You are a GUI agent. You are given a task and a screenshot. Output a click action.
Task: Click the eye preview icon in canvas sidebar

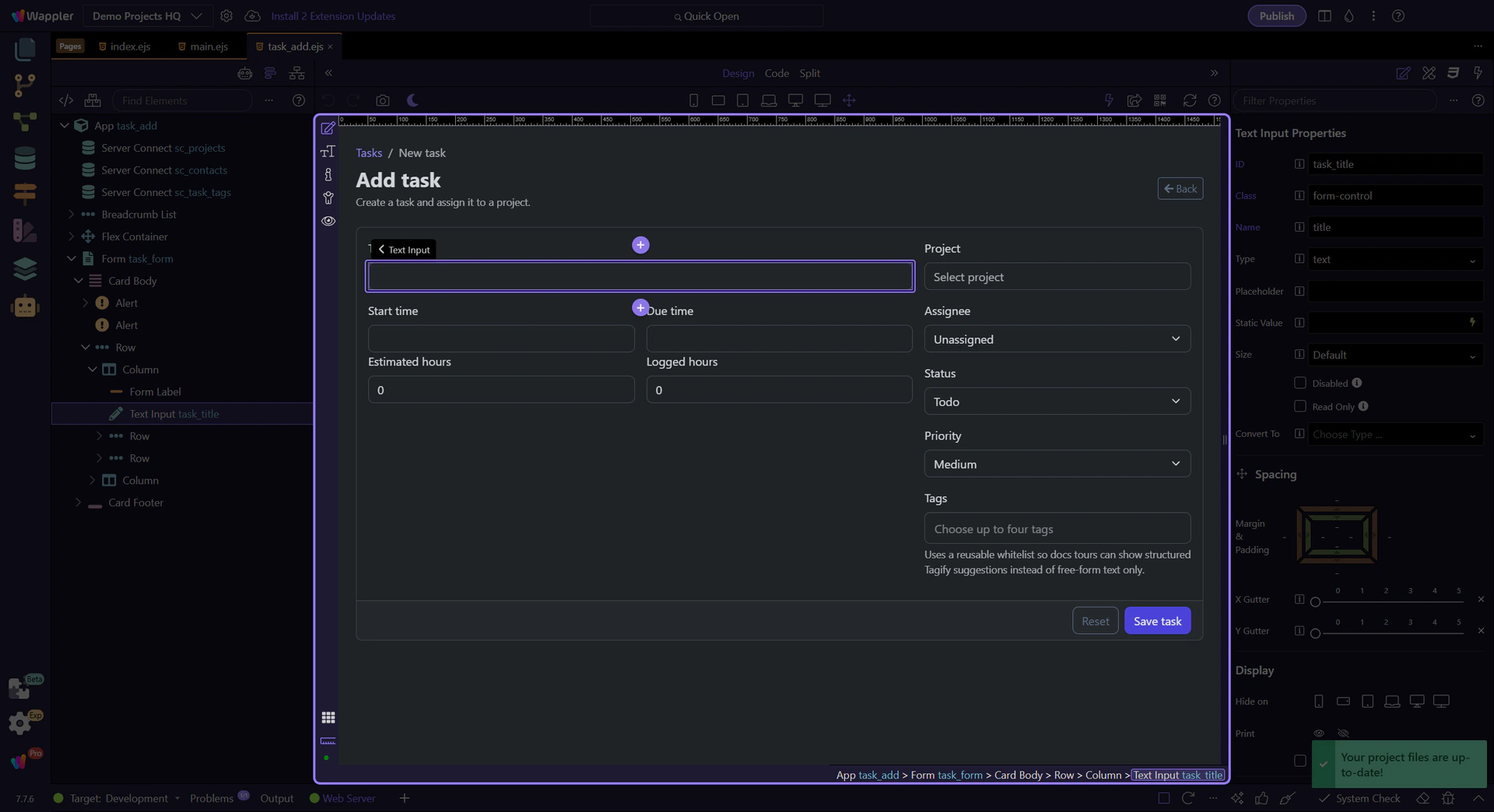[328, 221]
